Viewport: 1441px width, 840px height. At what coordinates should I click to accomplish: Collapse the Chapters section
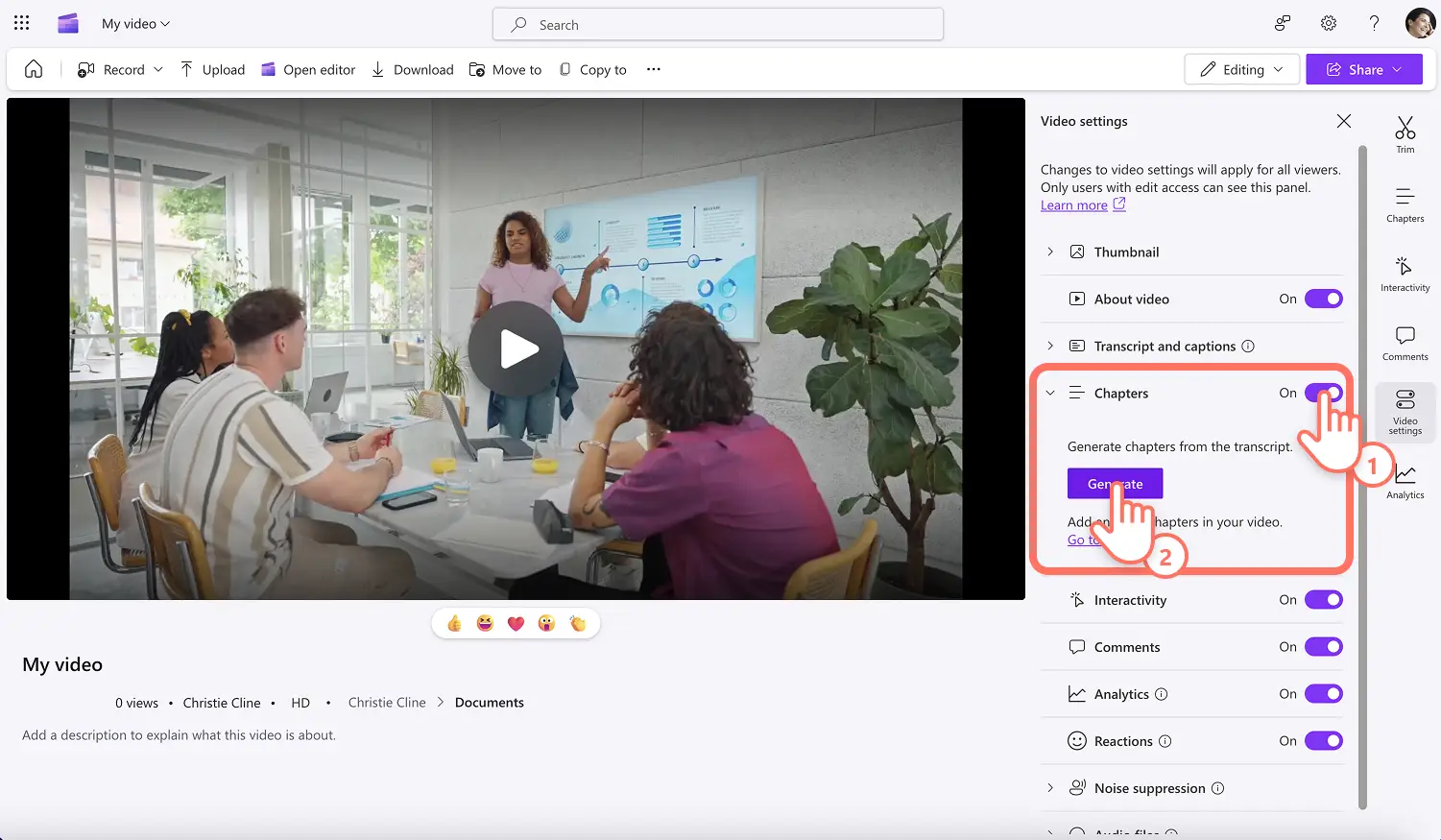click(1050, 393)
